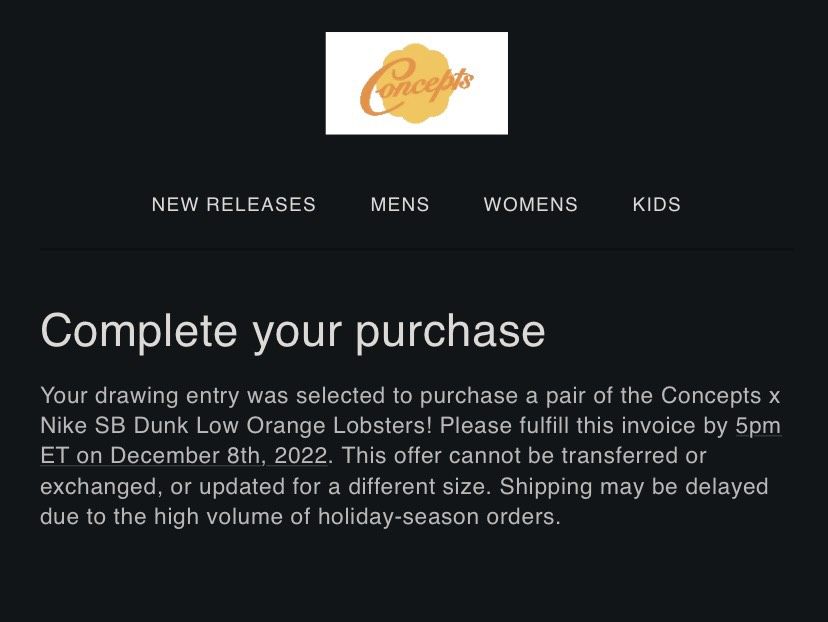Select the WOMENS navigation item
Image resolution: width=828 pixels, height=622 pixels.
pyautogui.click(x=531, y=204)
